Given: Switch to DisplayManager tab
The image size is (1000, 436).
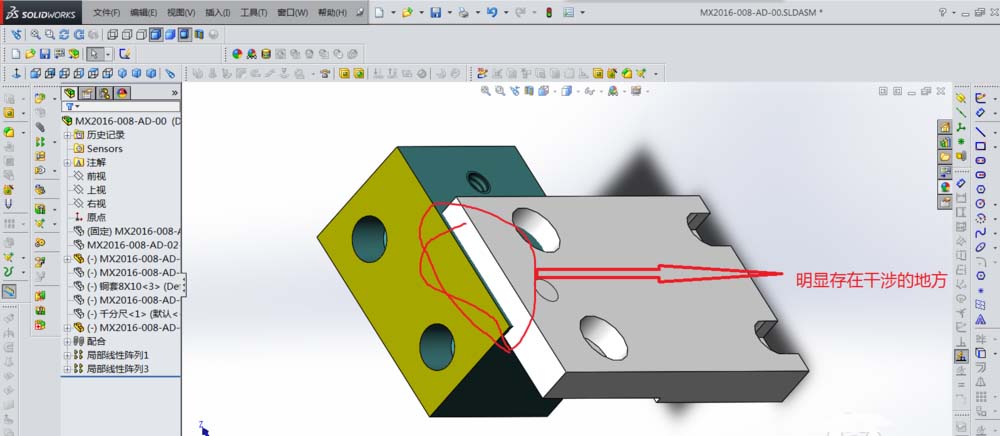Looking at the screenshot, I should pyautogui.click(x=122, y=92).
